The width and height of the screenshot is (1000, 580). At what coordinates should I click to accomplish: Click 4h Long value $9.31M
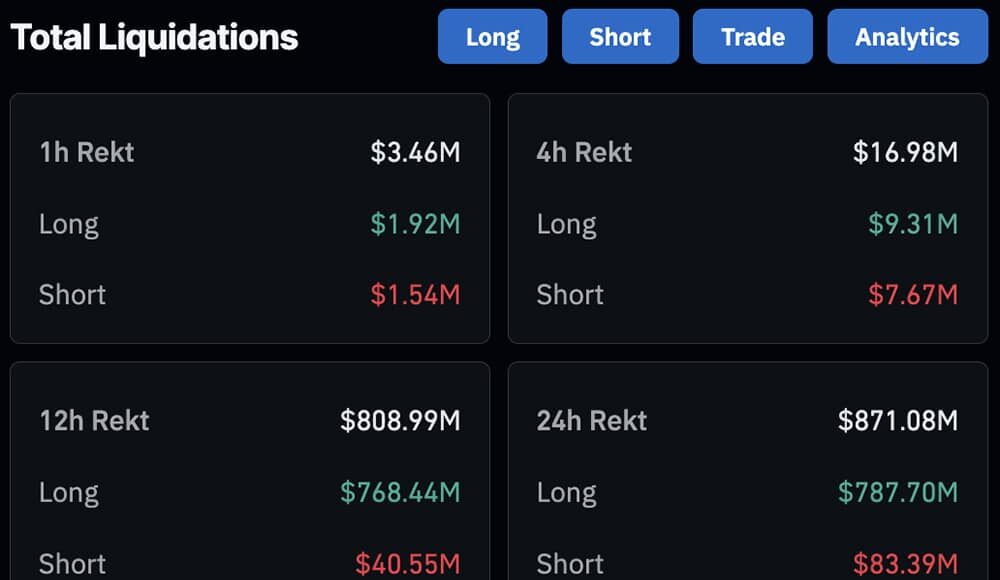click(913, 224)
